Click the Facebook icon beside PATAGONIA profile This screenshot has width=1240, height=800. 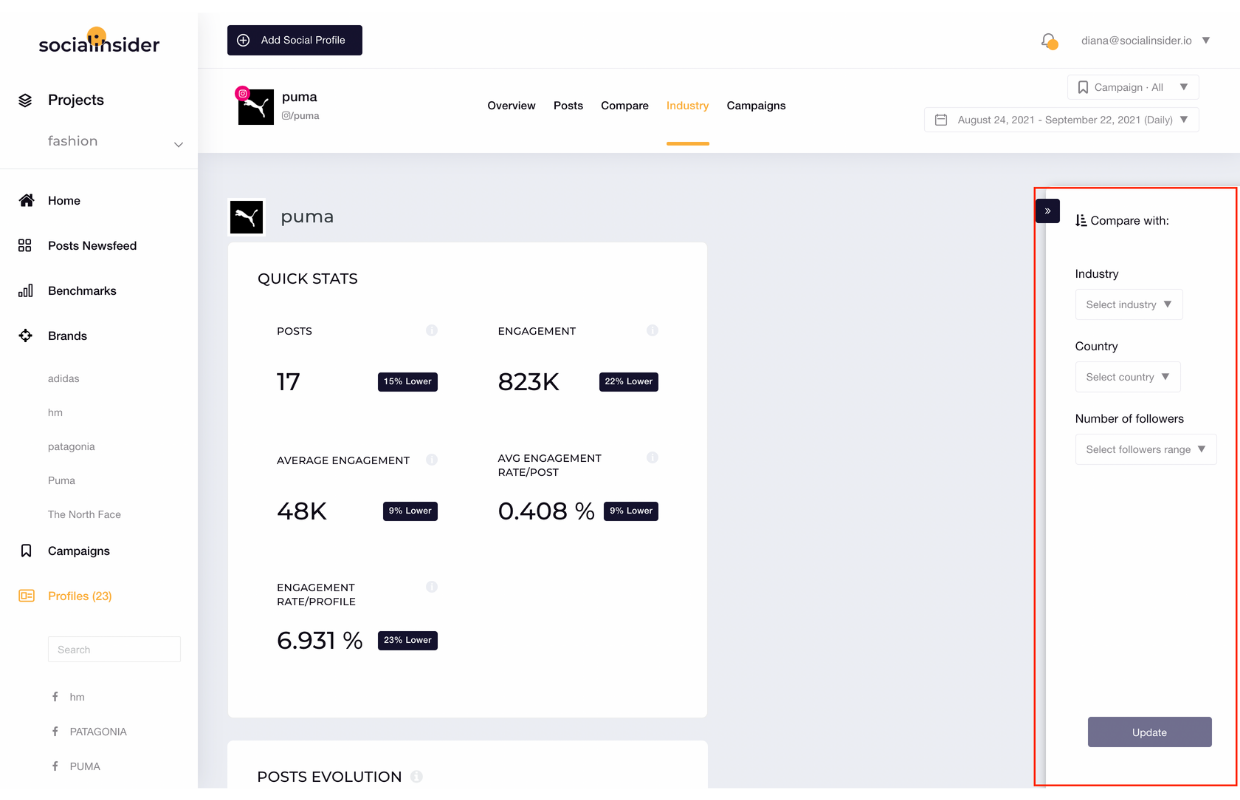55,732
